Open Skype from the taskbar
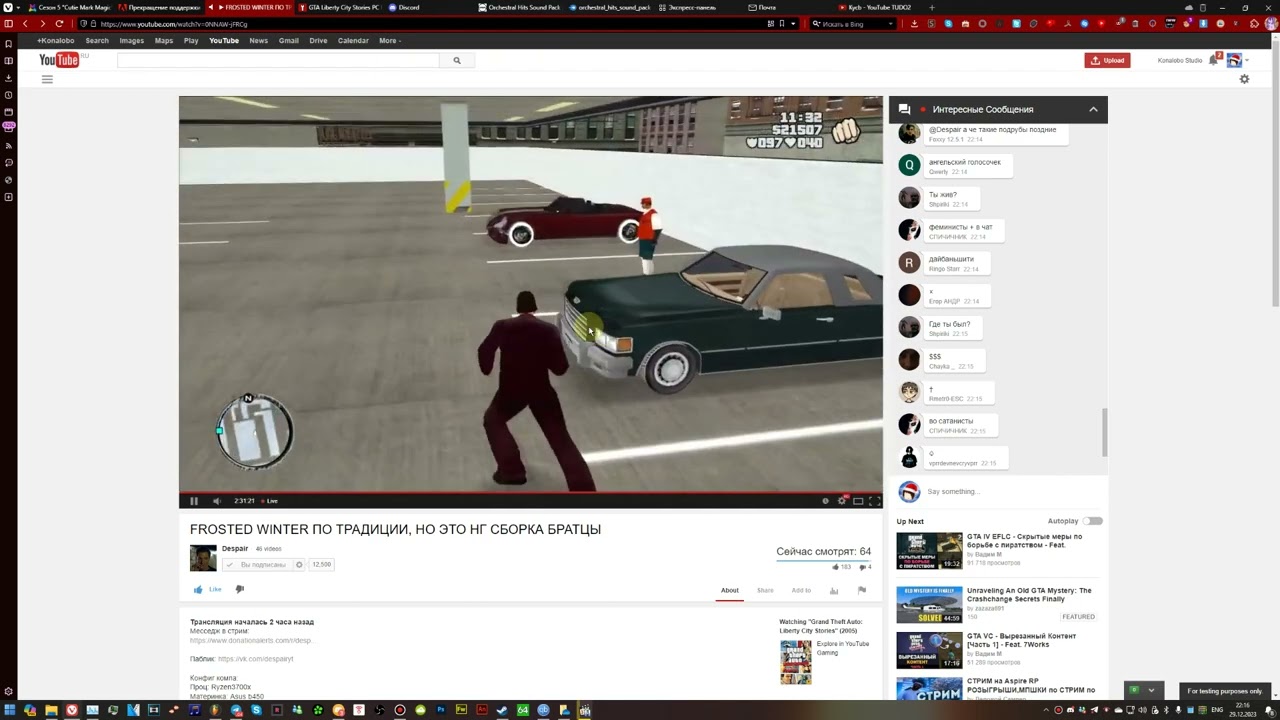 tap(256, 711)
